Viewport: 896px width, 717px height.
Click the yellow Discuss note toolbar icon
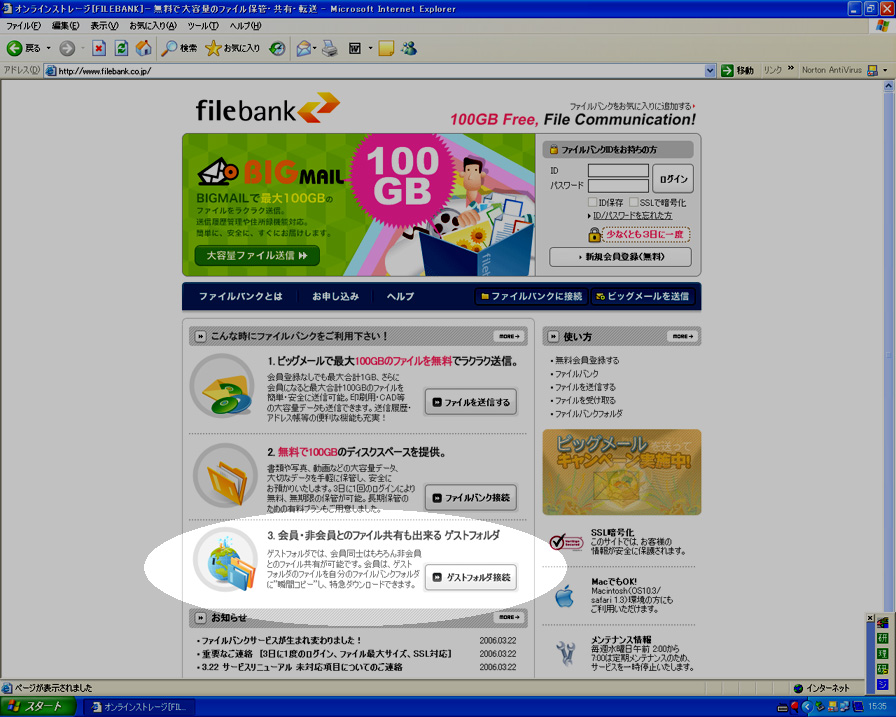coord(386,49)
